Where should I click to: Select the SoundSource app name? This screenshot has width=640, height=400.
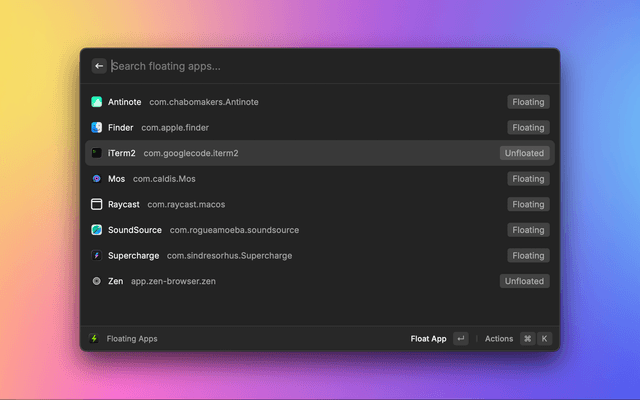[x=135, y=230]
